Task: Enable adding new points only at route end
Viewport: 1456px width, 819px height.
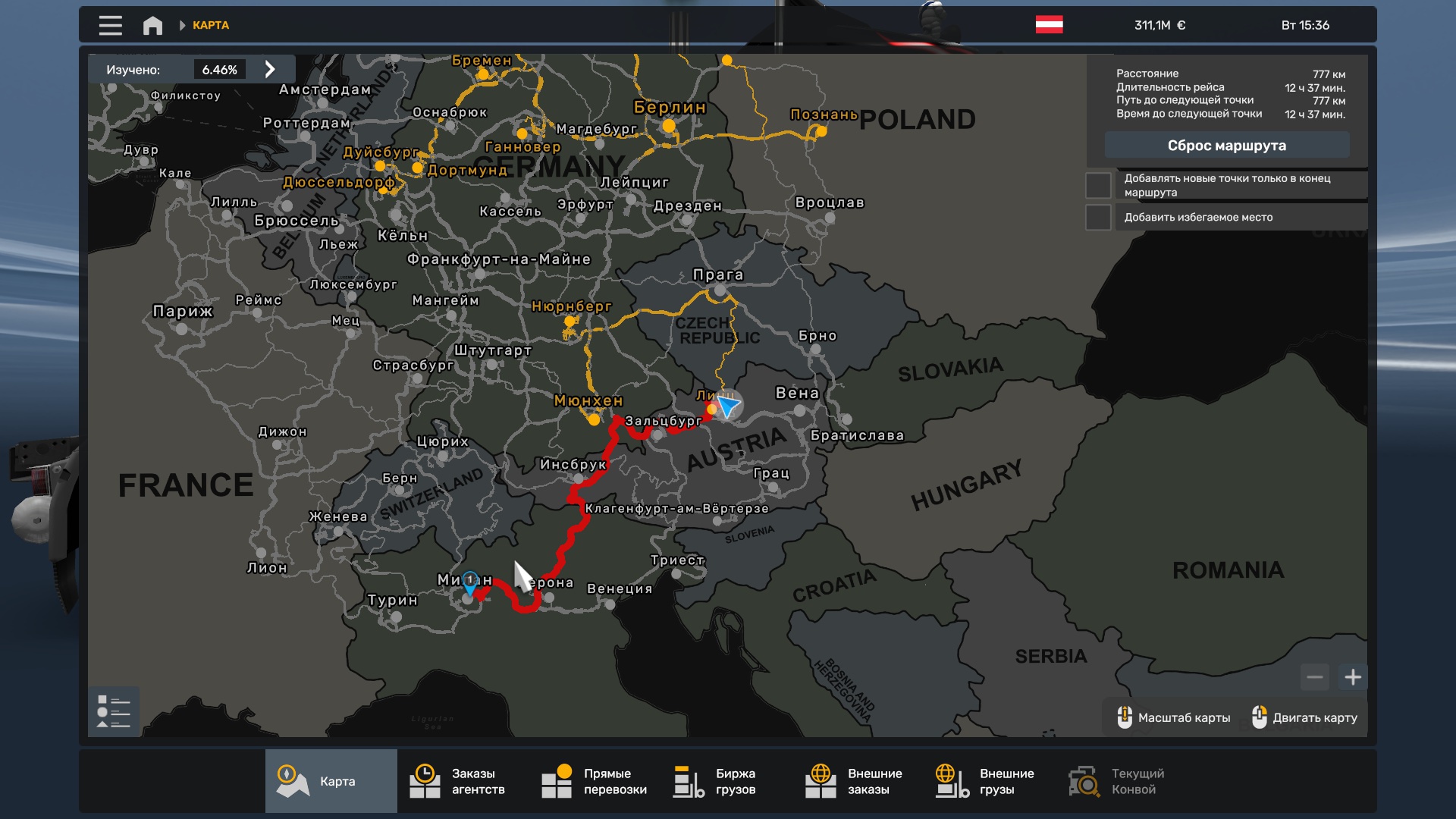Action: click(1098, 185)
